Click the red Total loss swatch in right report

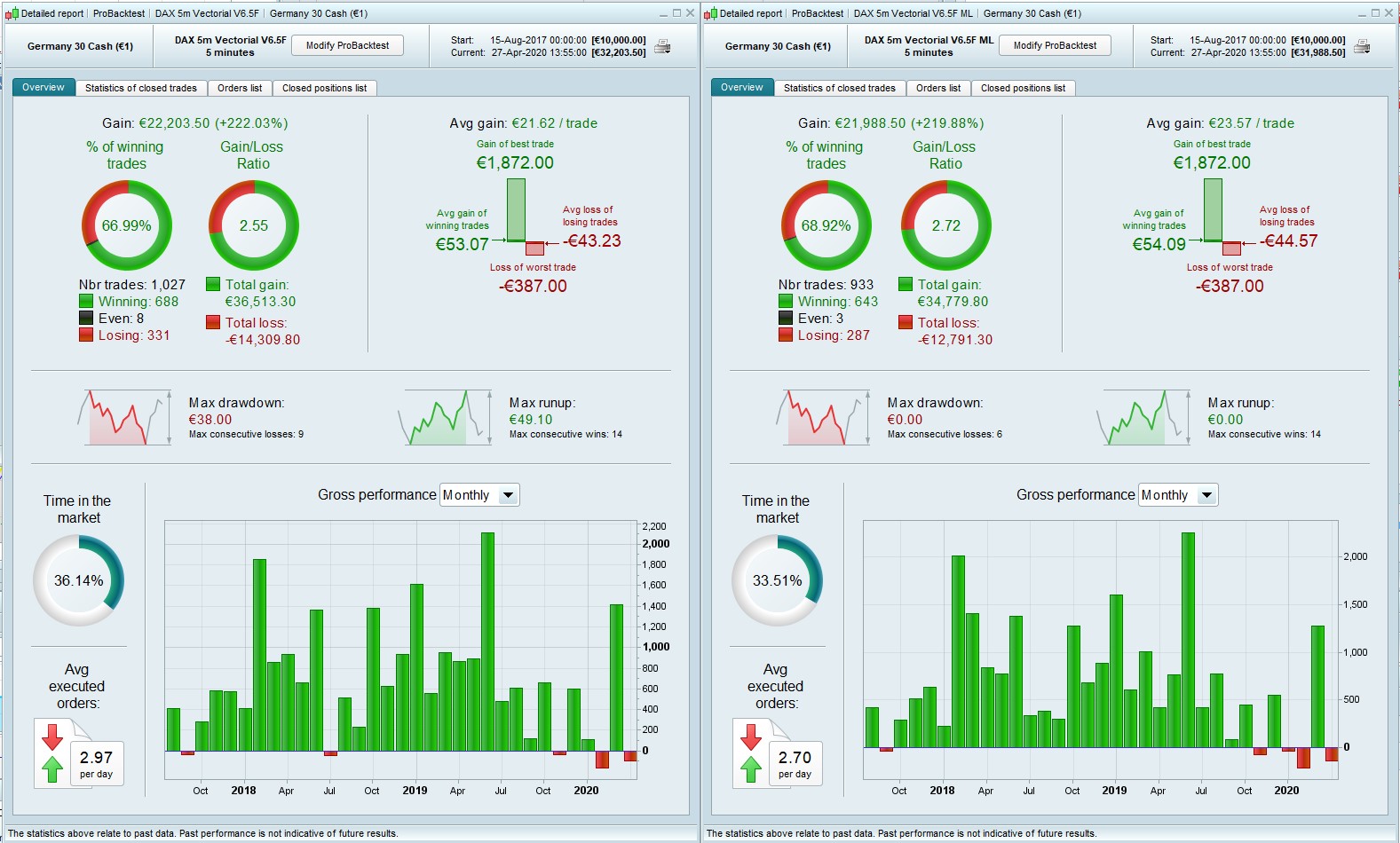coord(906,322)
